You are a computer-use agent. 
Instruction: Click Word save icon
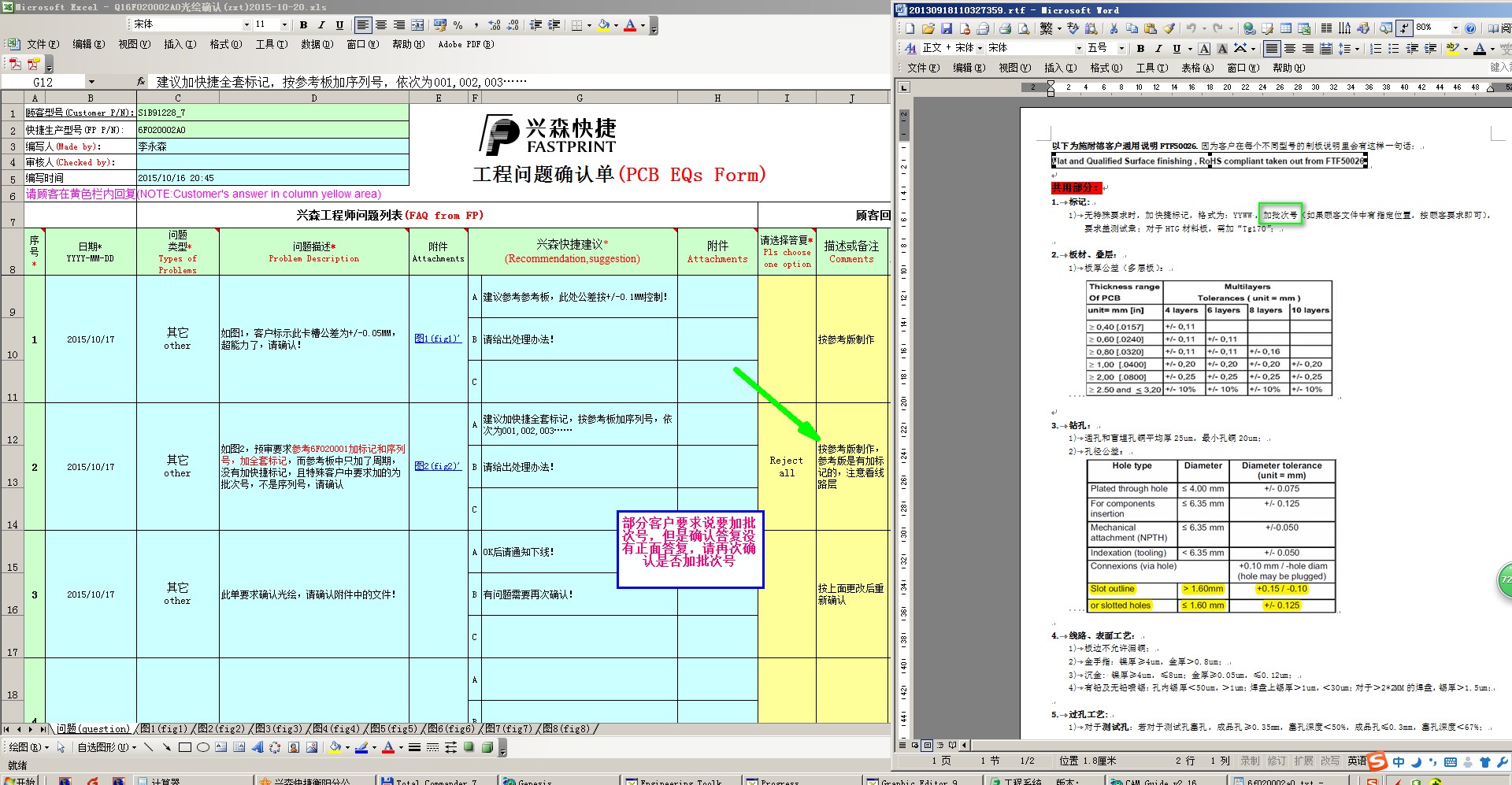click(946, 28)
